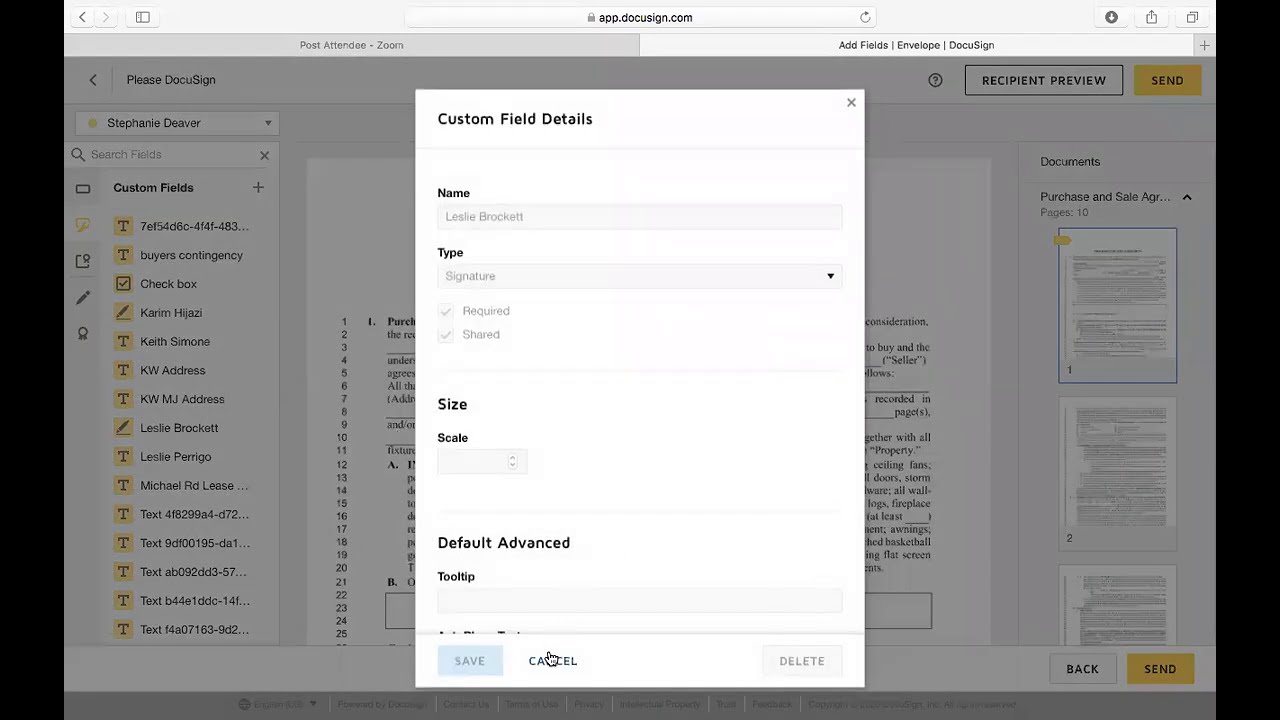
Task: Click the top SEND button
Action: click(x=1167, y=80)
